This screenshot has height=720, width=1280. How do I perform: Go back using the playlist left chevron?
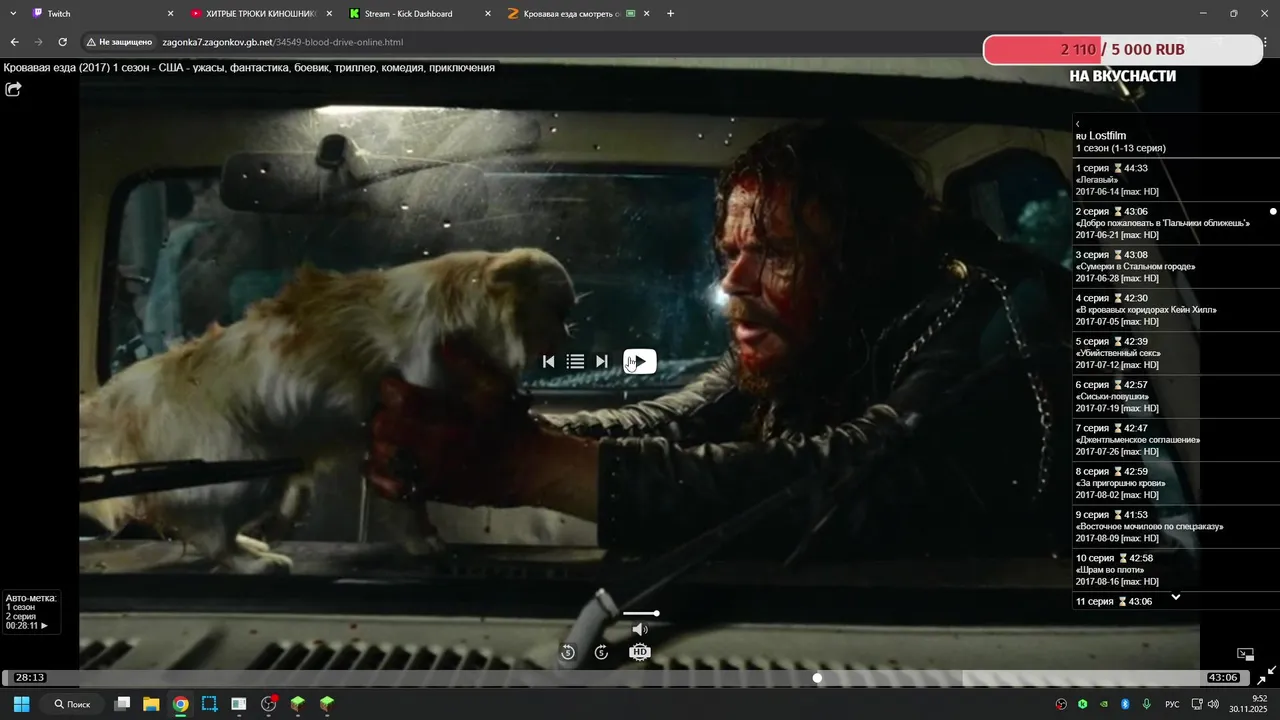click(1078, 124)
